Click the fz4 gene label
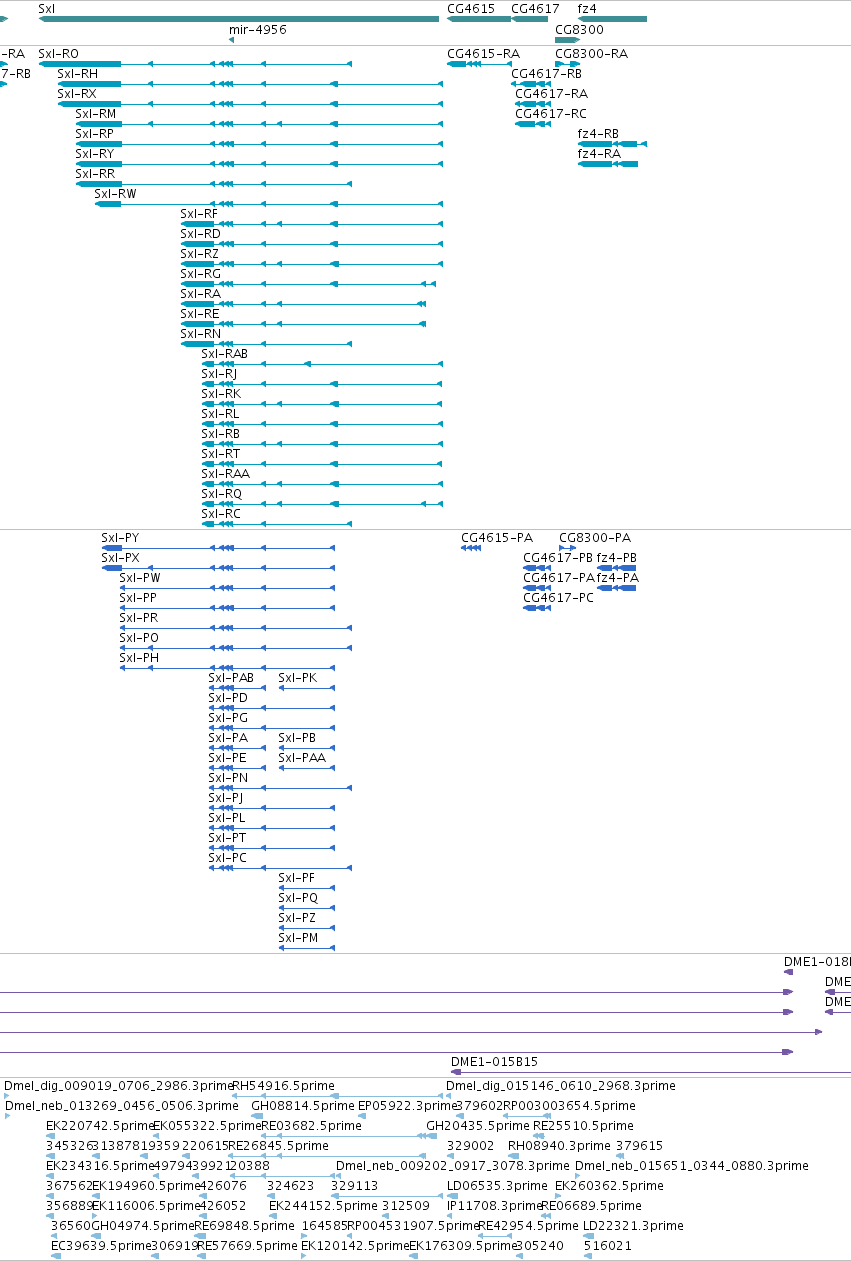Image resolution: width=851 pixels, height=1261 pixels. [x=587, y=8]
